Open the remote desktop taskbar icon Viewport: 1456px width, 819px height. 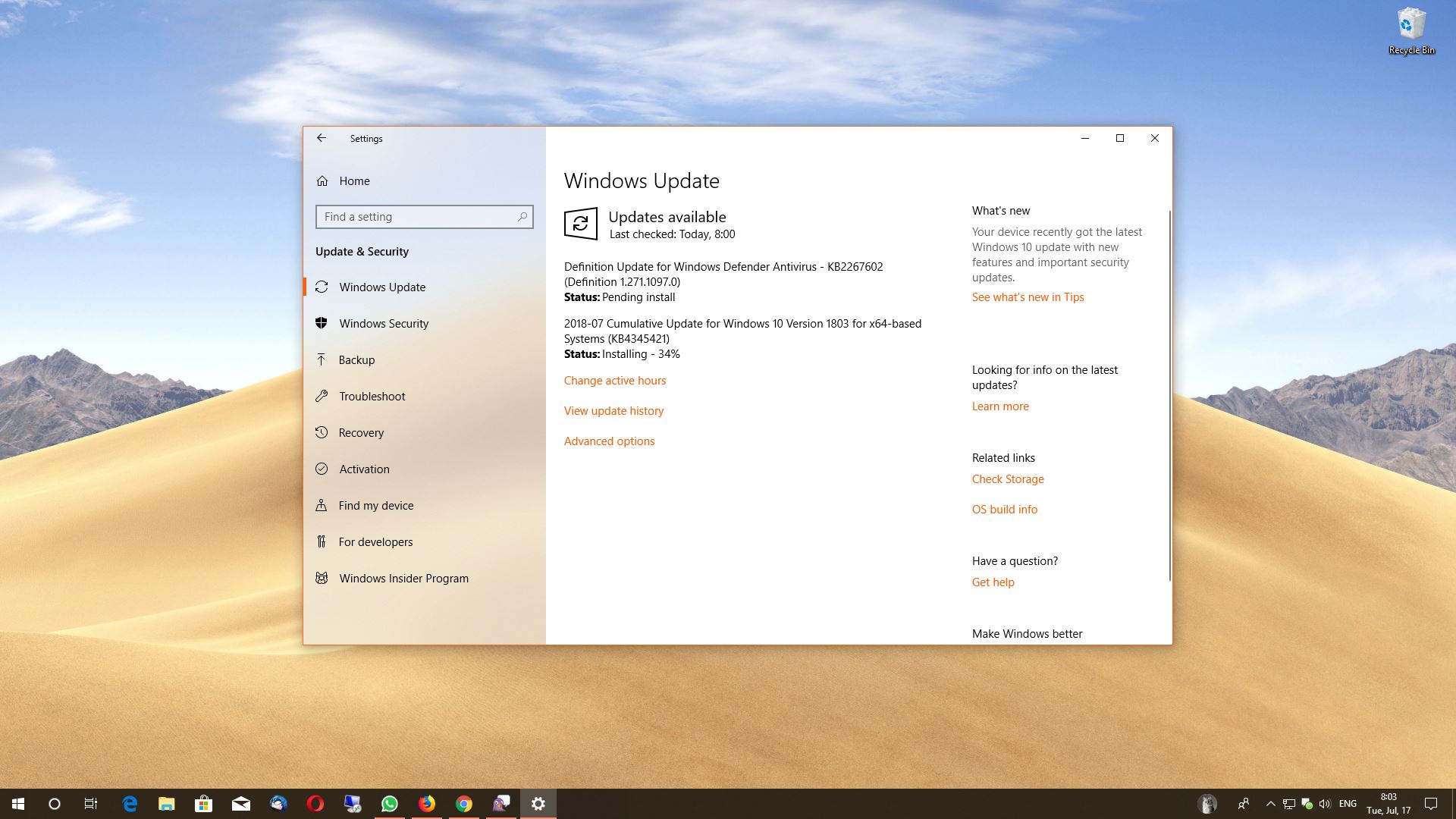353,804
